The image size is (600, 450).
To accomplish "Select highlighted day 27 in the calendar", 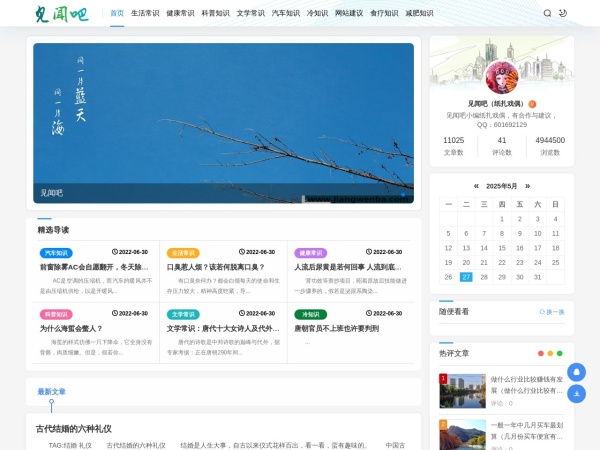I will [466, 277].
